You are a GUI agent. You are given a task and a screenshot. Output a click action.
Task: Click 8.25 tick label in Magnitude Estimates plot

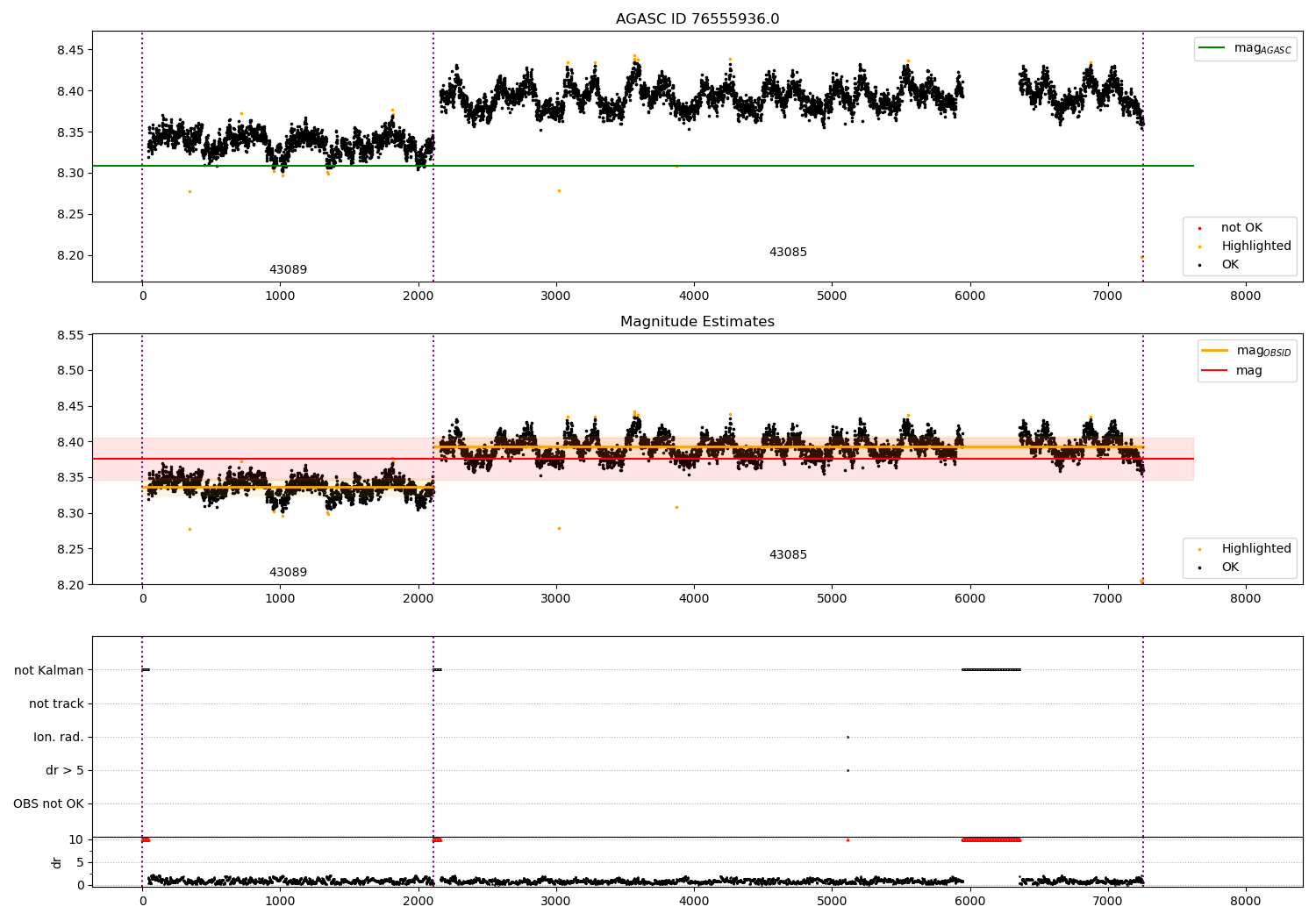pyautogui.click(x=70, y=550)
